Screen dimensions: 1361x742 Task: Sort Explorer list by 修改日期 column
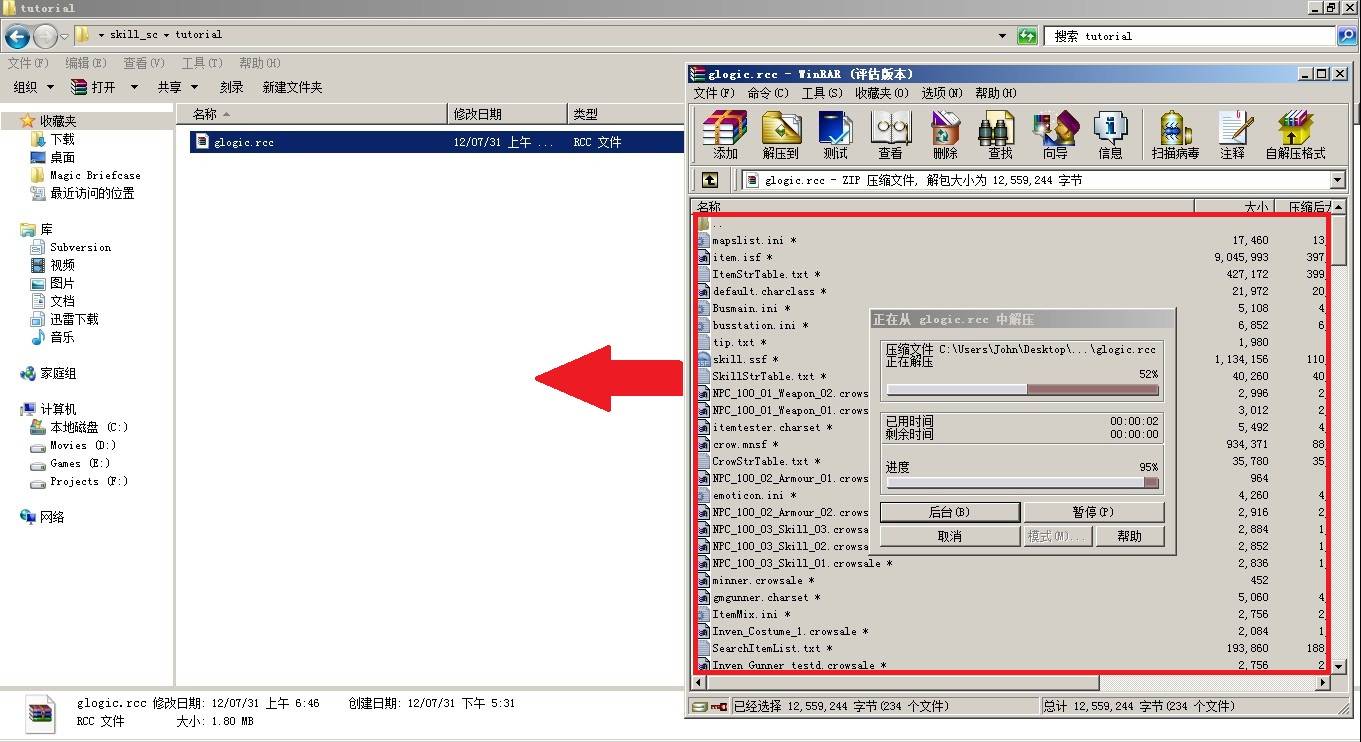[x=506, y=115]
